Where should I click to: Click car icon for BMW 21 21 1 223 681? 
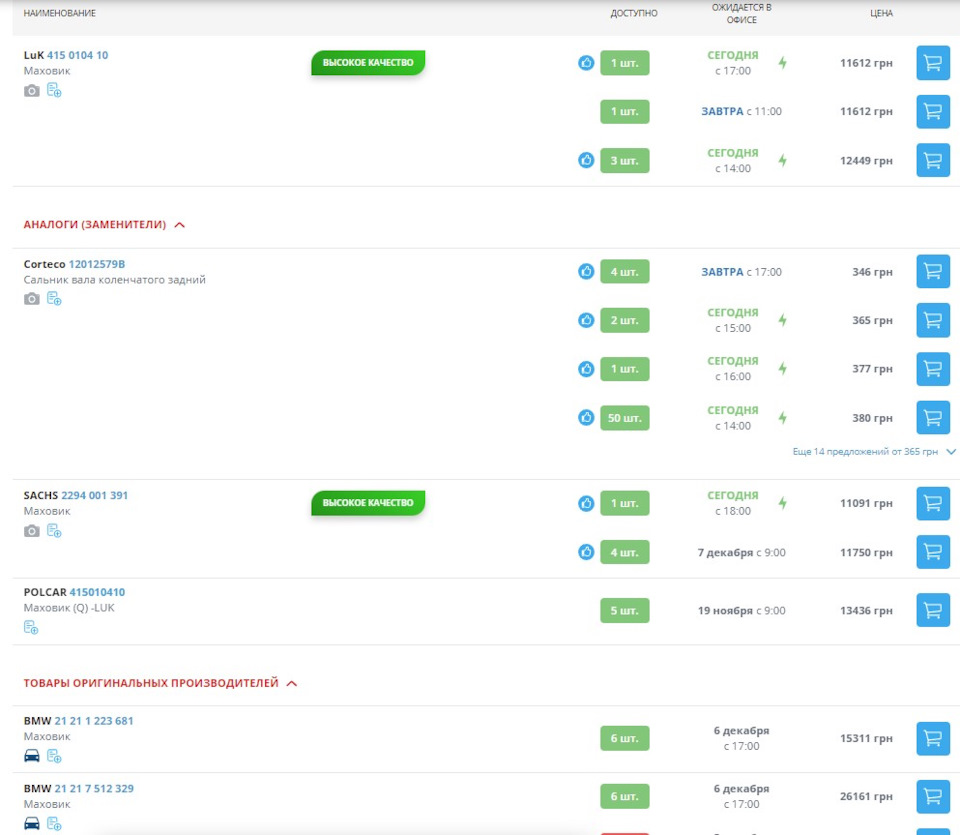click(32, 756)
